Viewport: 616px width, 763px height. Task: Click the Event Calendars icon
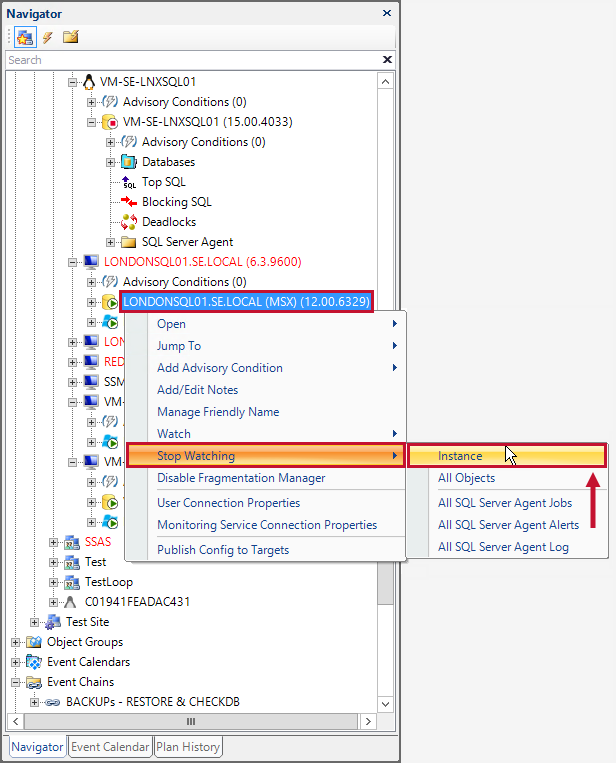(34, 662)
